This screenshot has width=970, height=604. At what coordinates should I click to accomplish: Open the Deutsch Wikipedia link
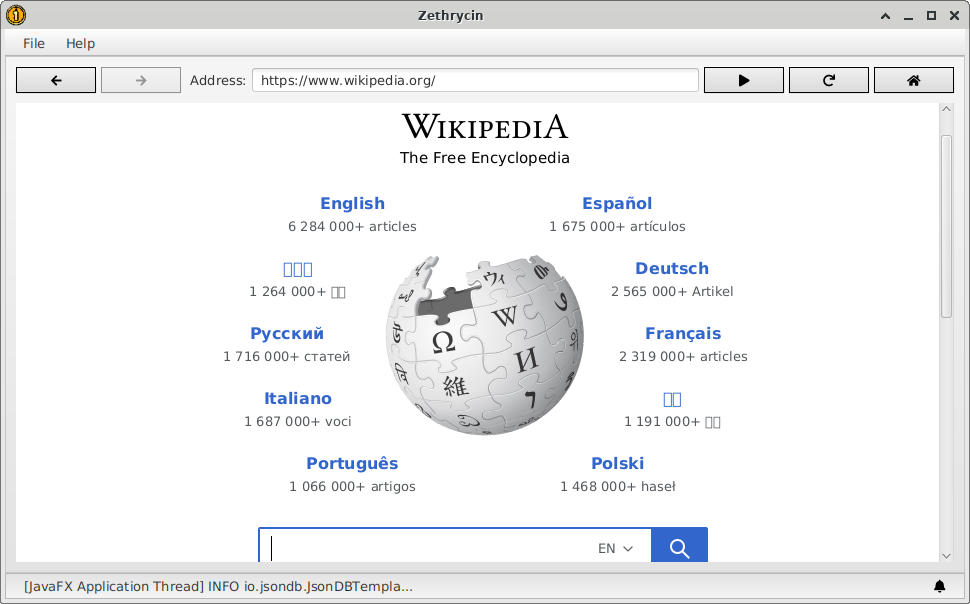(x=671, y=269)
